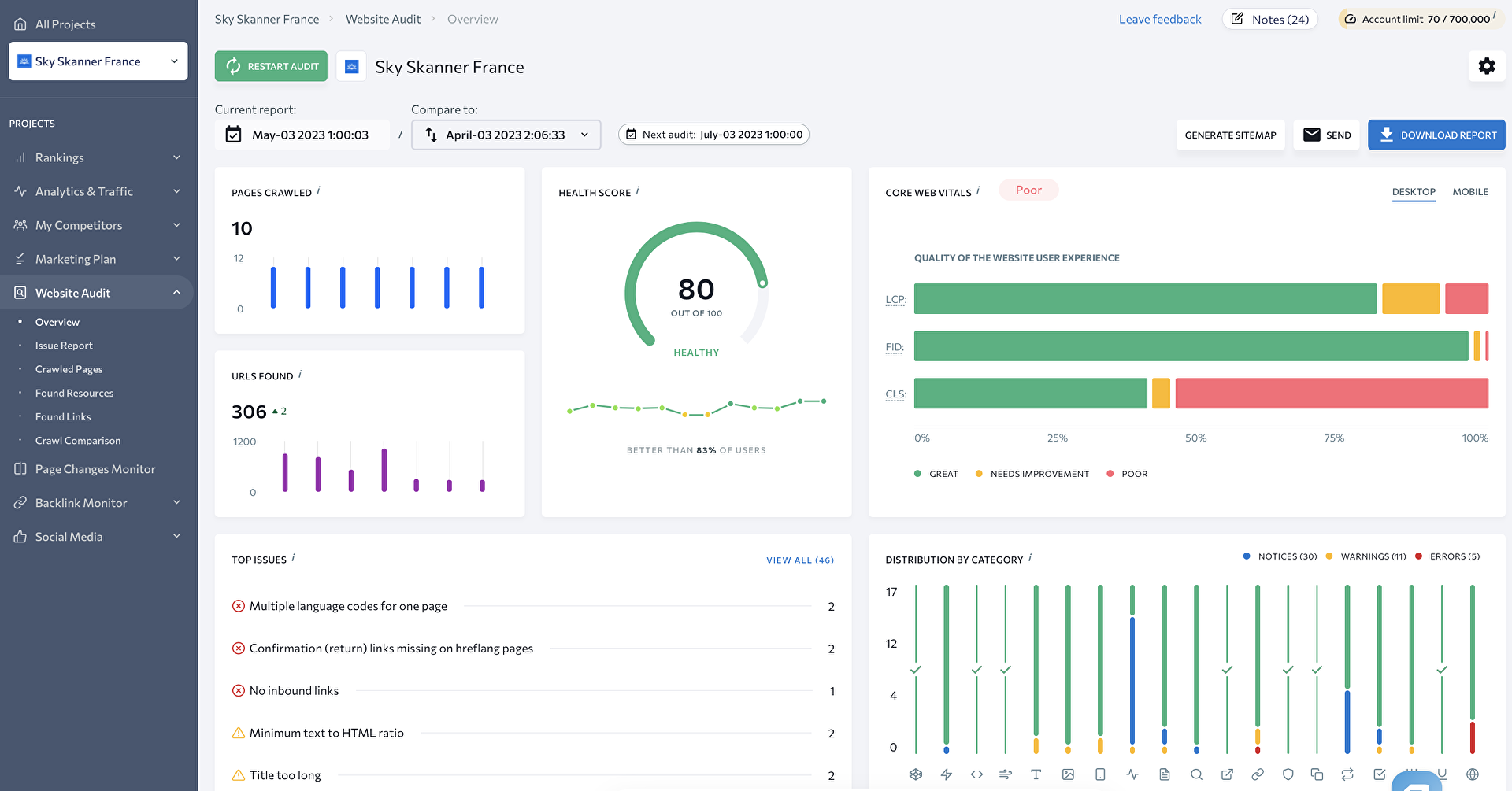Click URLs Found info icon

pos(300,375)
